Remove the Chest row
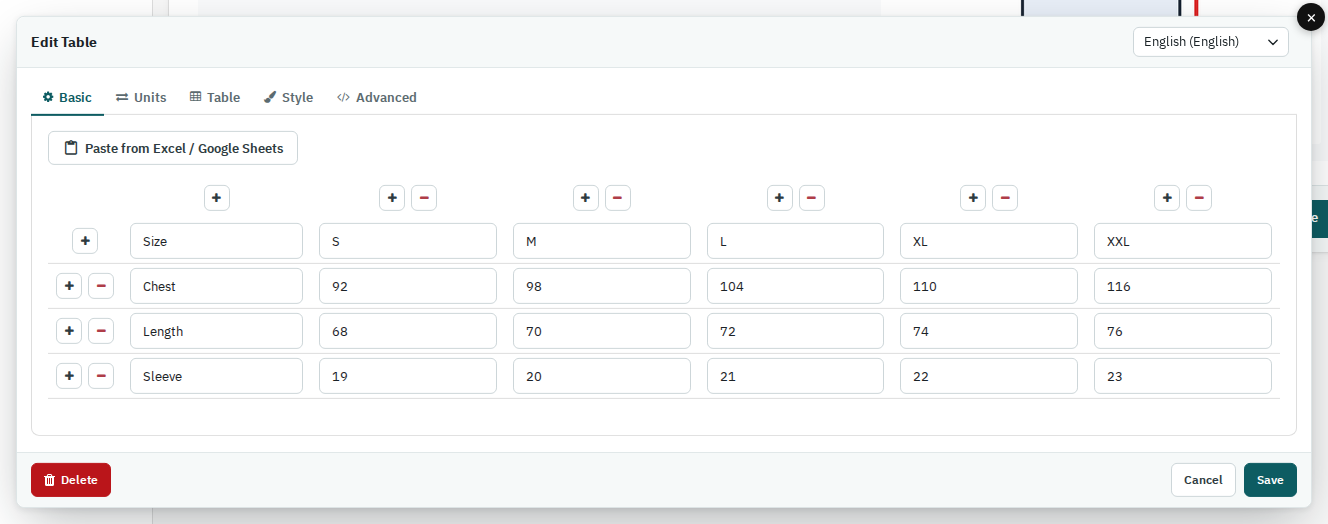 coord(101,286)
